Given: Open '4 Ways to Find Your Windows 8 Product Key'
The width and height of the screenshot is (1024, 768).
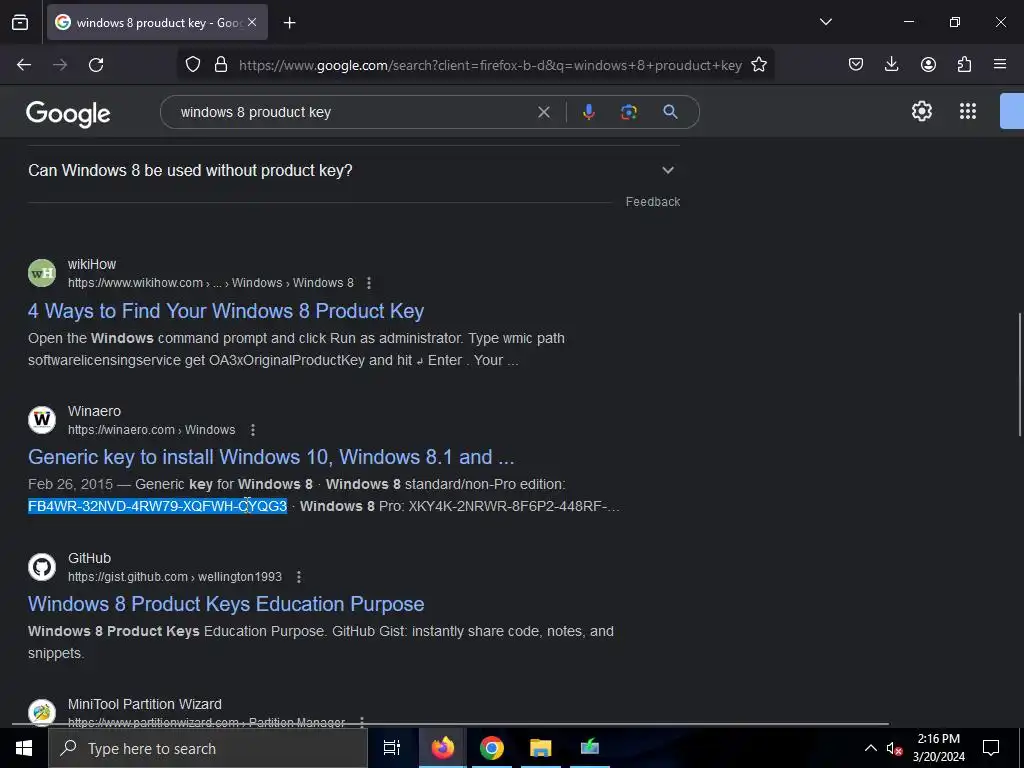Looking at the screenshot, I should (x=226, y=311).
